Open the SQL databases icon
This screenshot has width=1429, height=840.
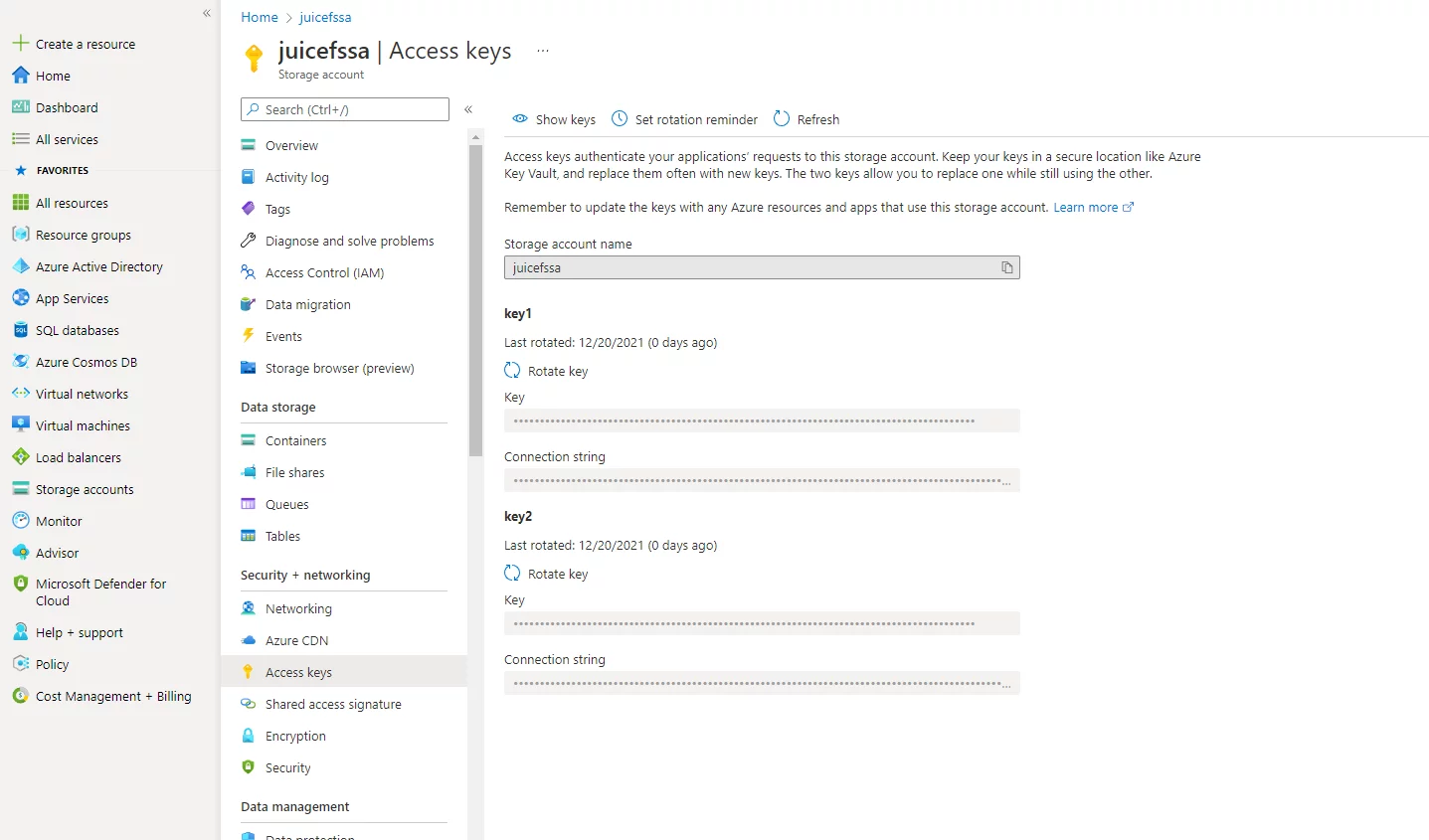pos(20,330)
